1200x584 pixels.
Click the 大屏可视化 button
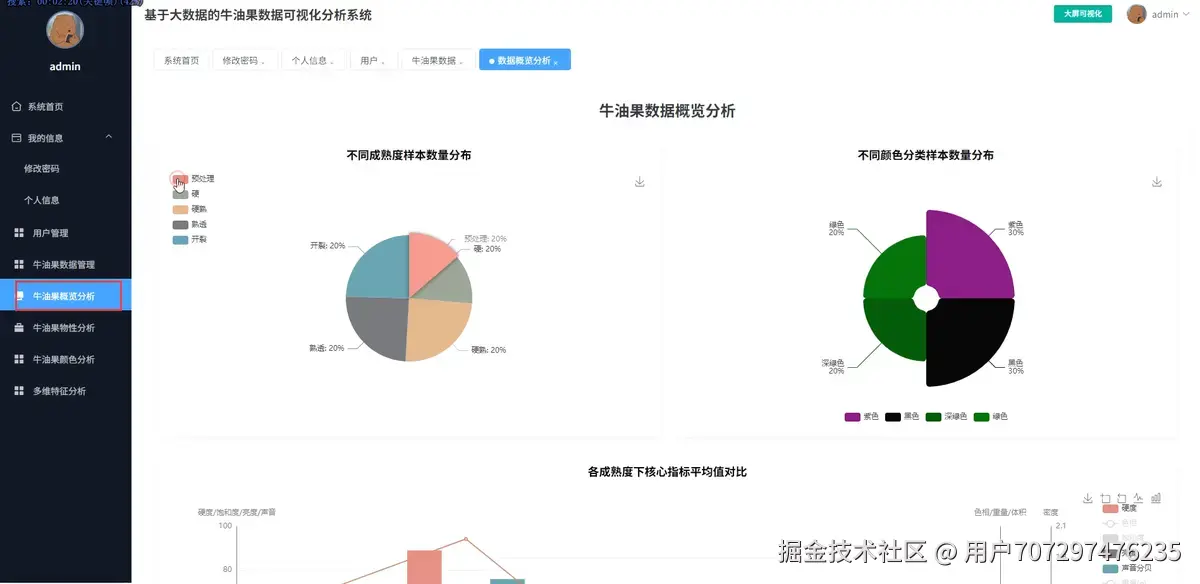[1082, 14]
